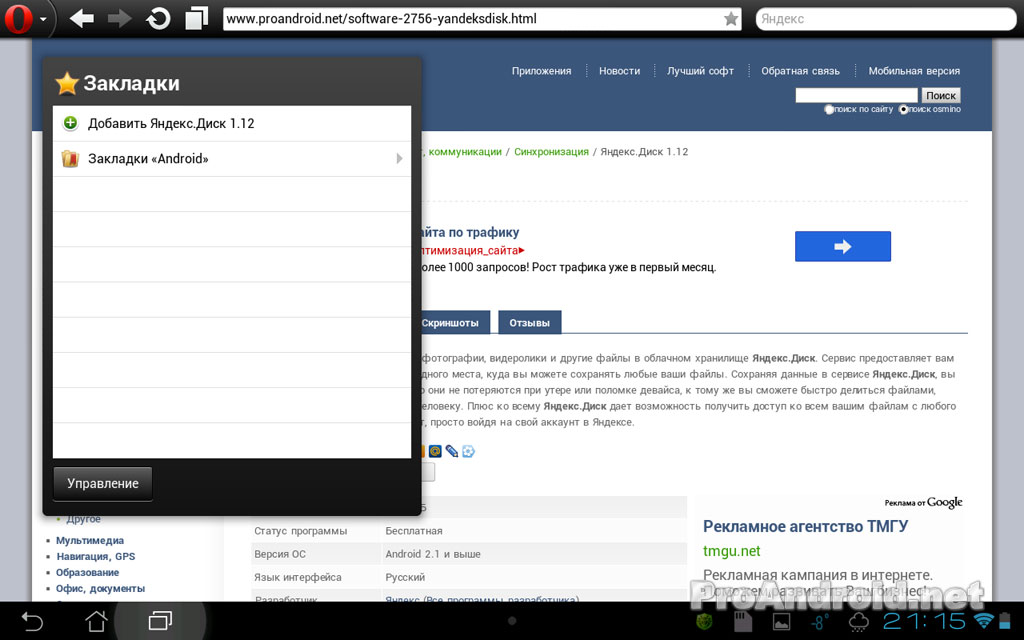Tap the Android Home button
Viewport: 1024px width, 640px height.
coord(96,620)
